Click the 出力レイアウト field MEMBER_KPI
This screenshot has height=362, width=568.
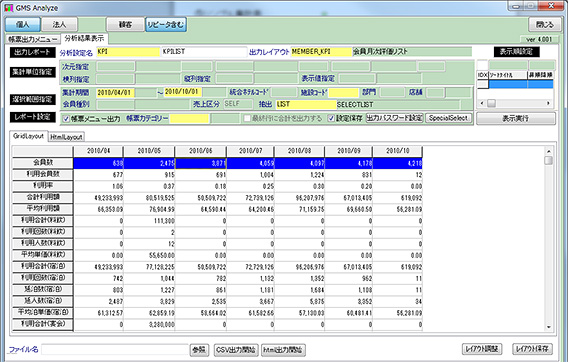(321, 52)
